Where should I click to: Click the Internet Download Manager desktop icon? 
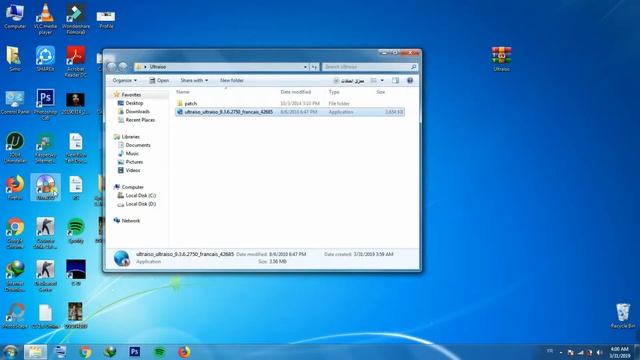coord(15,276)
